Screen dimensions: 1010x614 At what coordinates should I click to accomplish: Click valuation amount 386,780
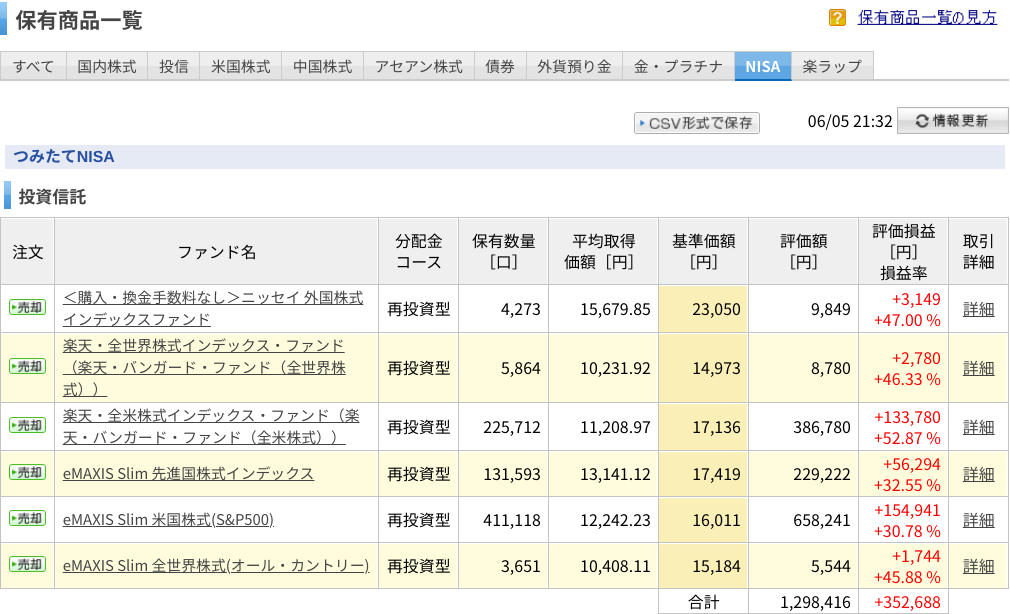[x=822, y=427]
